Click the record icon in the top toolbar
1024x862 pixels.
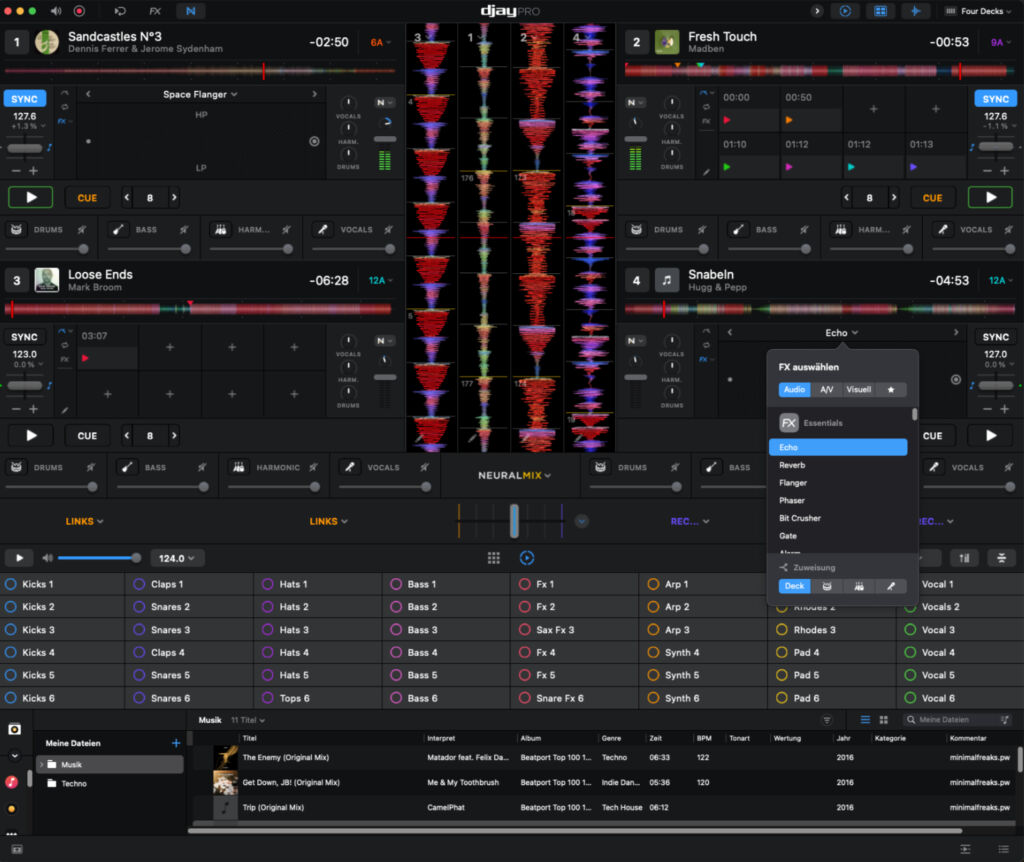(x=79, y=11)
